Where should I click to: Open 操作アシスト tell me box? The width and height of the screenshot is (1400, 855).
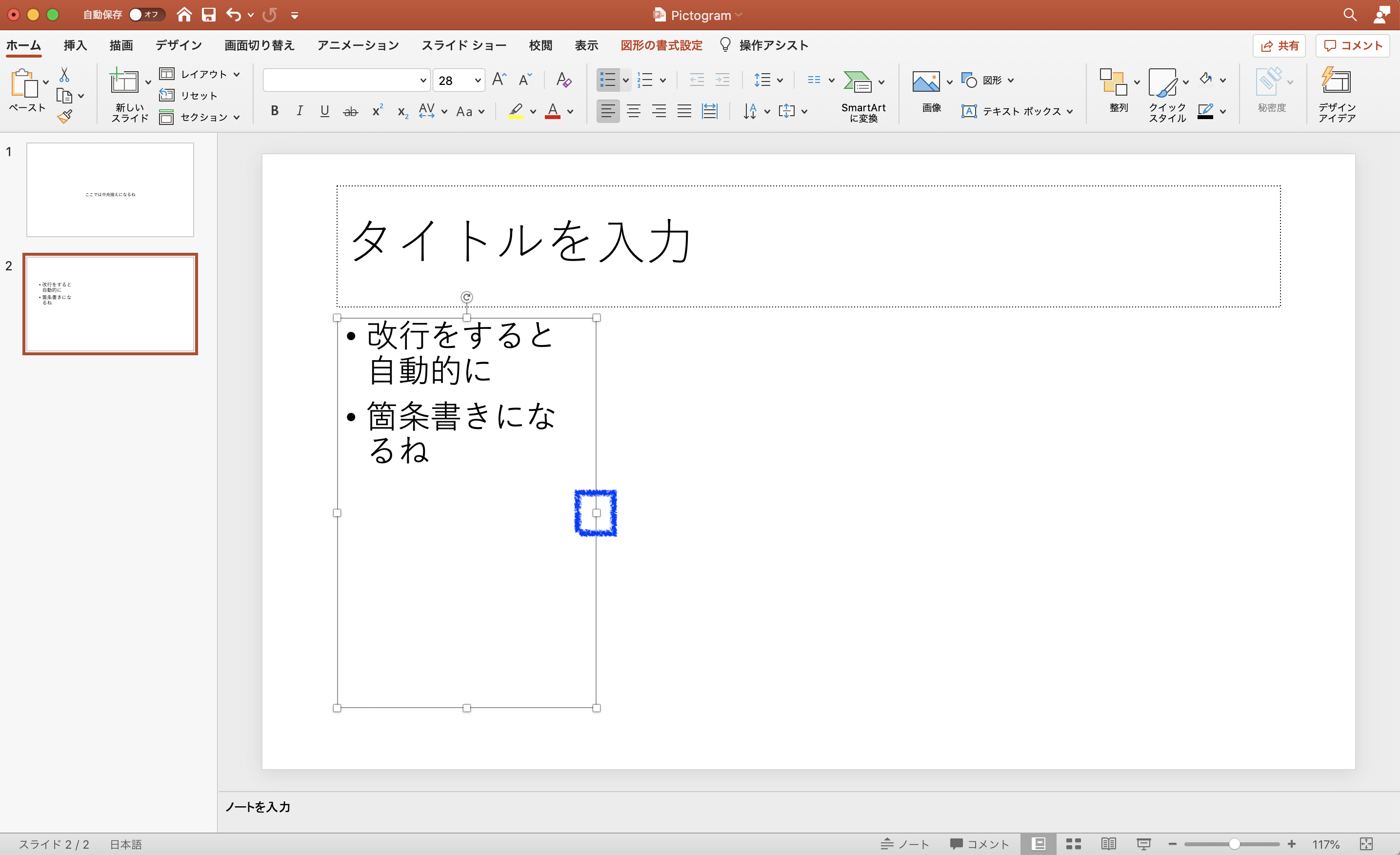click(763, 45)
